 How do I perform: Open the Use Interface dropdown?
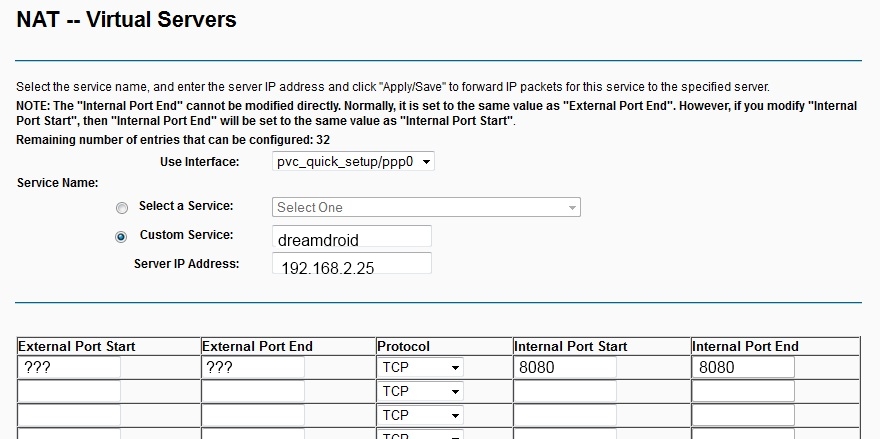[x=353, y=161]
